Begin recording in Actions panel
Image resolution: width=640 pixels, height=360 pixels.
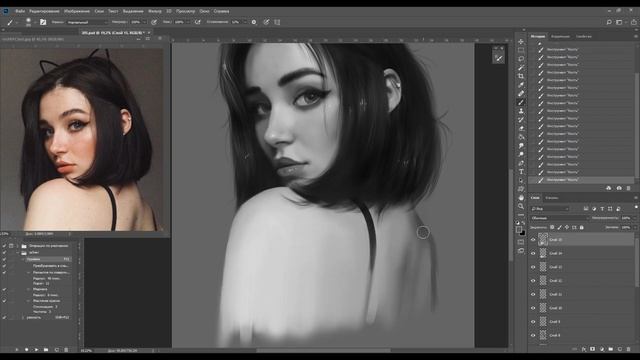tap(27, 350)
